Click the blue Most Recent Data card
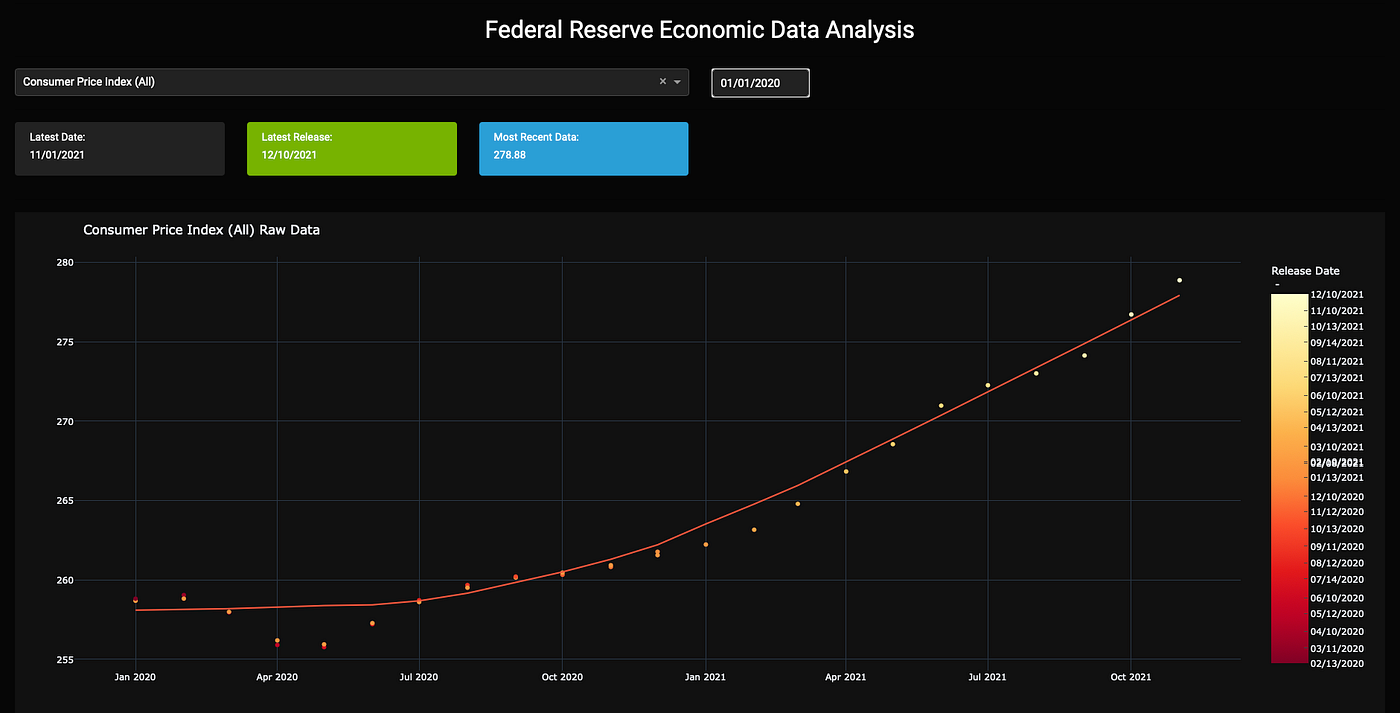 (583, 148)
